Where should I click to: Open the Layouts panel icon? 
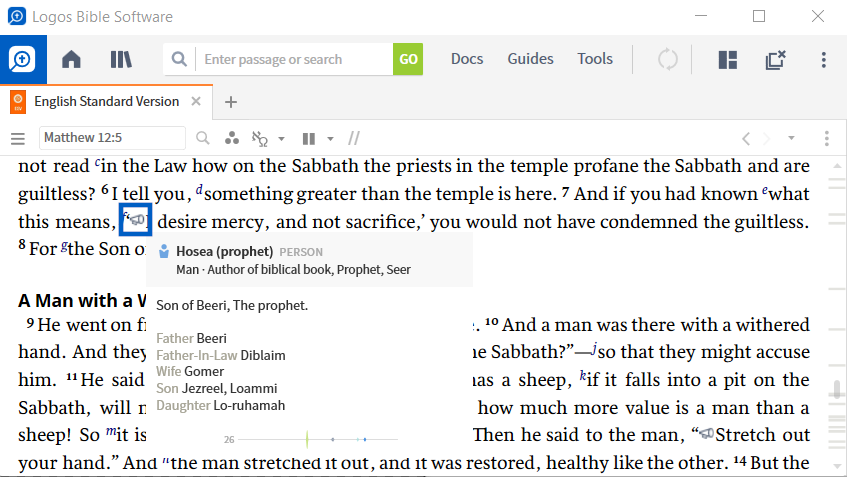(728, 59)
